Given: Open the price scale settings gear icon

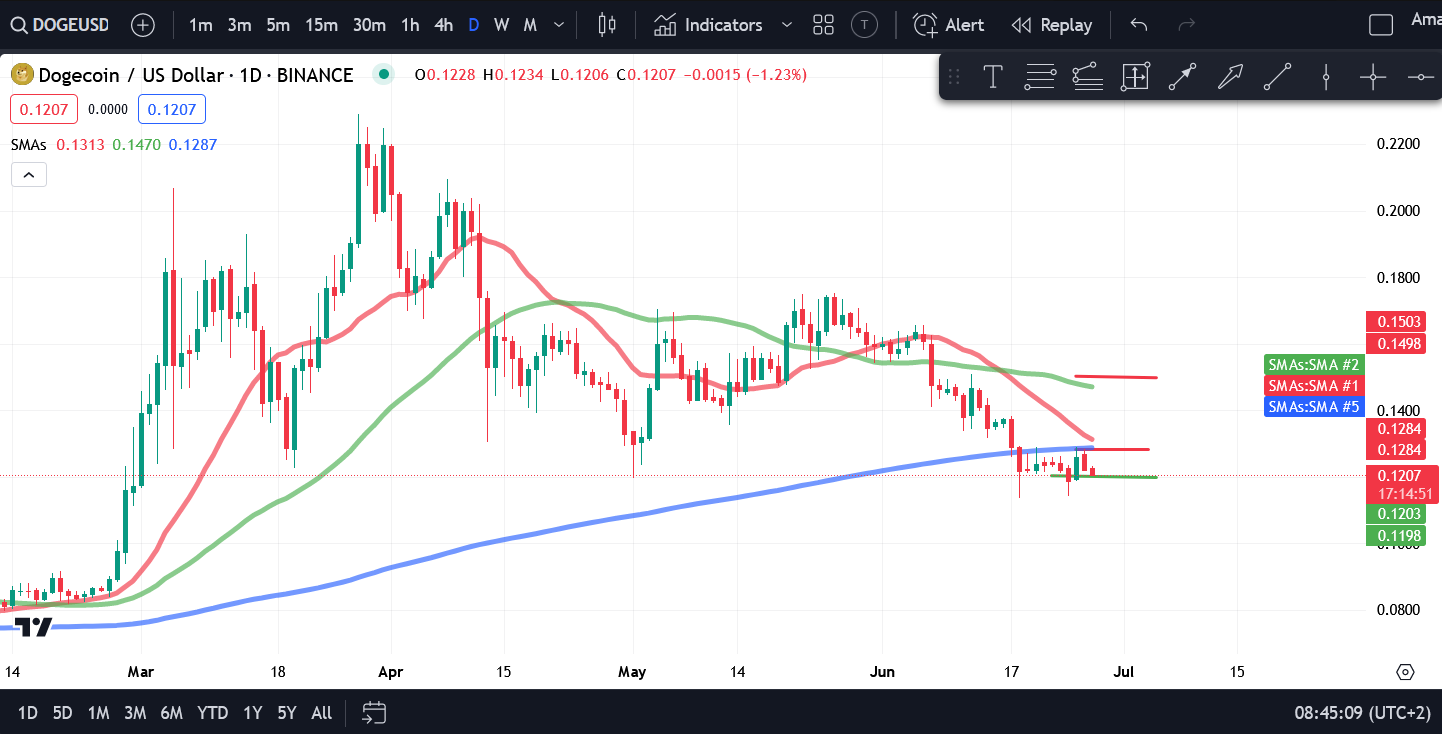Looking at the screenshot, I should [x=1405, y=671].
